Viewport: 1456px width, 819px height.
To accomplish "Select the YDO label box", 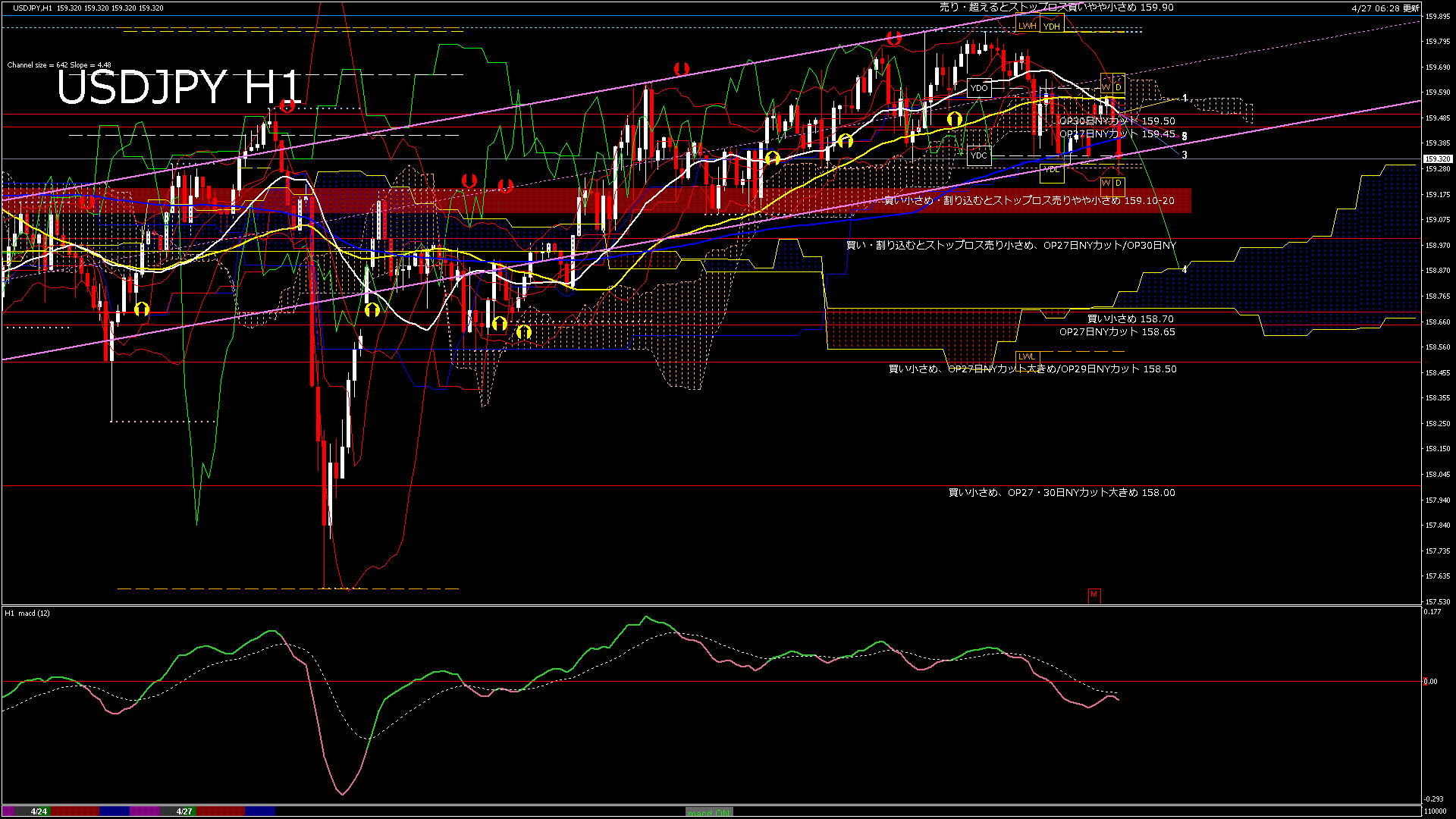I will click(979, 88).
